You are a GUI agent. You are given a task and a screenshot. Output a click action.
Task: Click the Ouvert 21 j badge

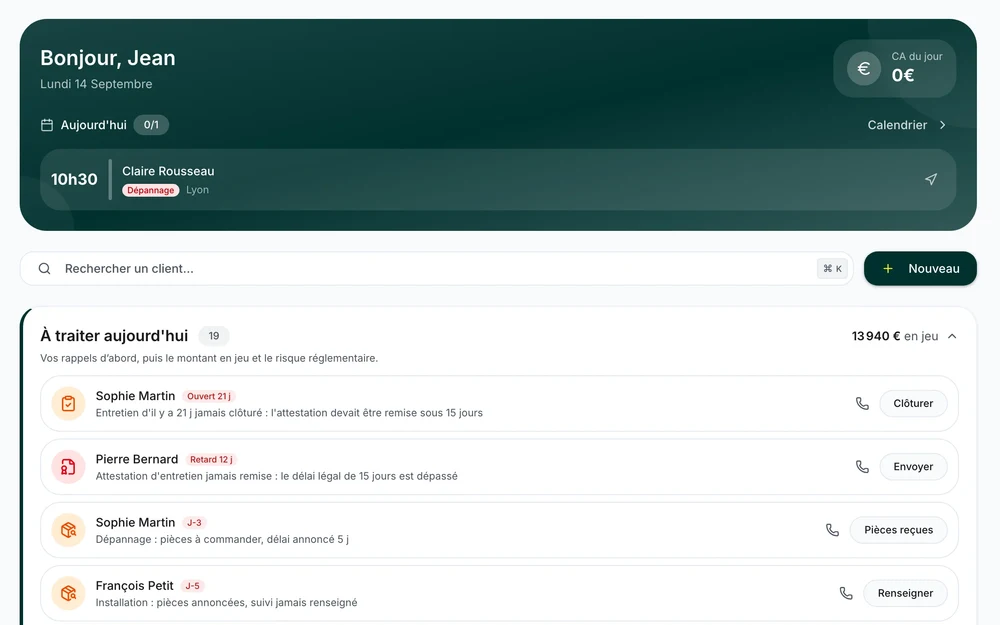pyautogui.click(x=209, y=396)
